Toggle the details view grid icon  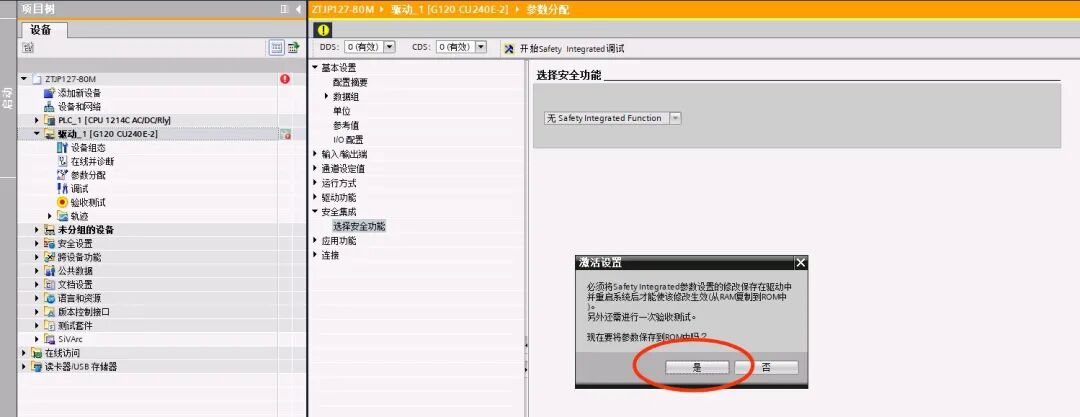click(x=276, y=48)
